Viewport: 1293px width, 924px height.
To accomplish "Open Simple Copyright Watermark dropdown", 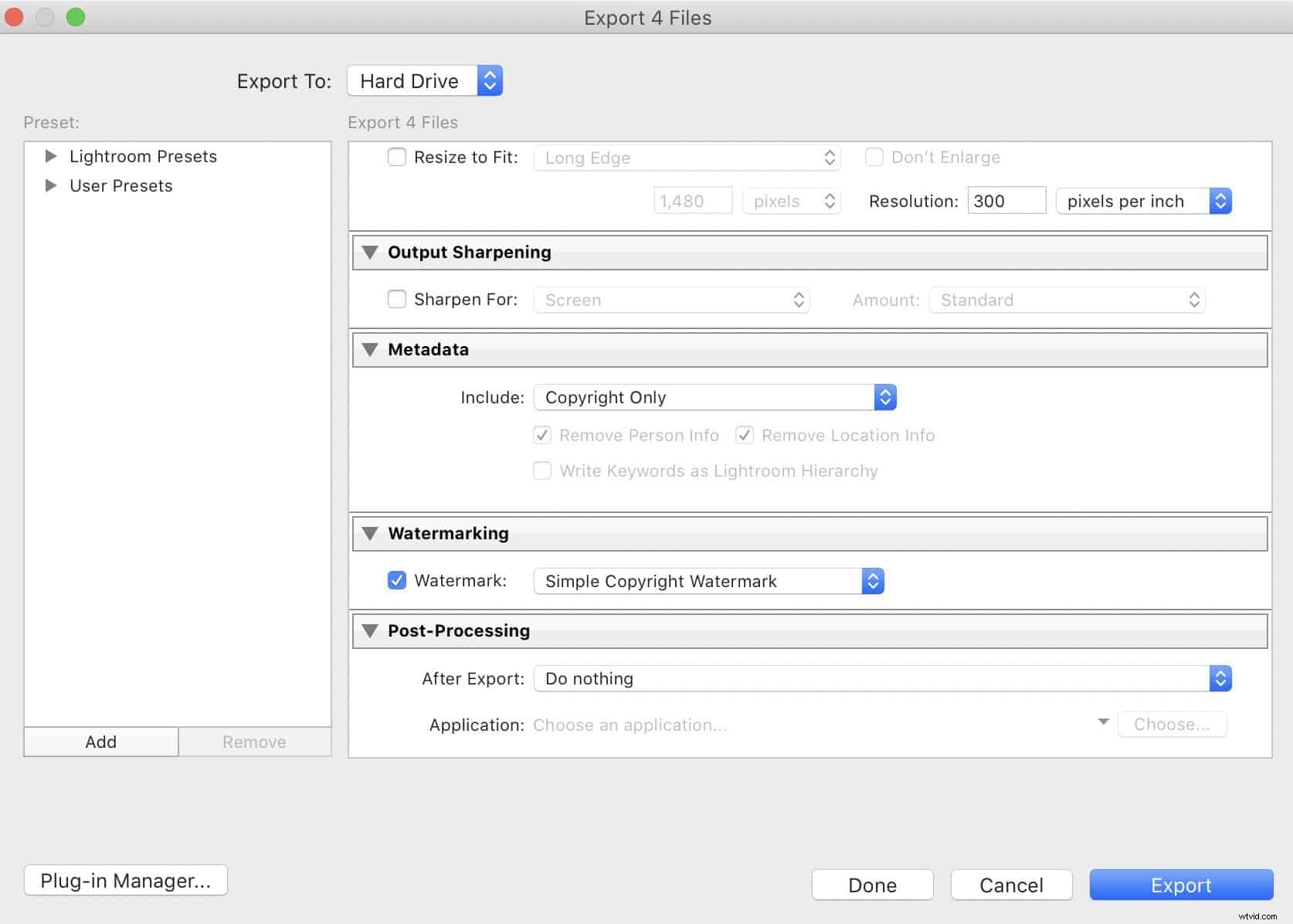I will tap(708, 582).
